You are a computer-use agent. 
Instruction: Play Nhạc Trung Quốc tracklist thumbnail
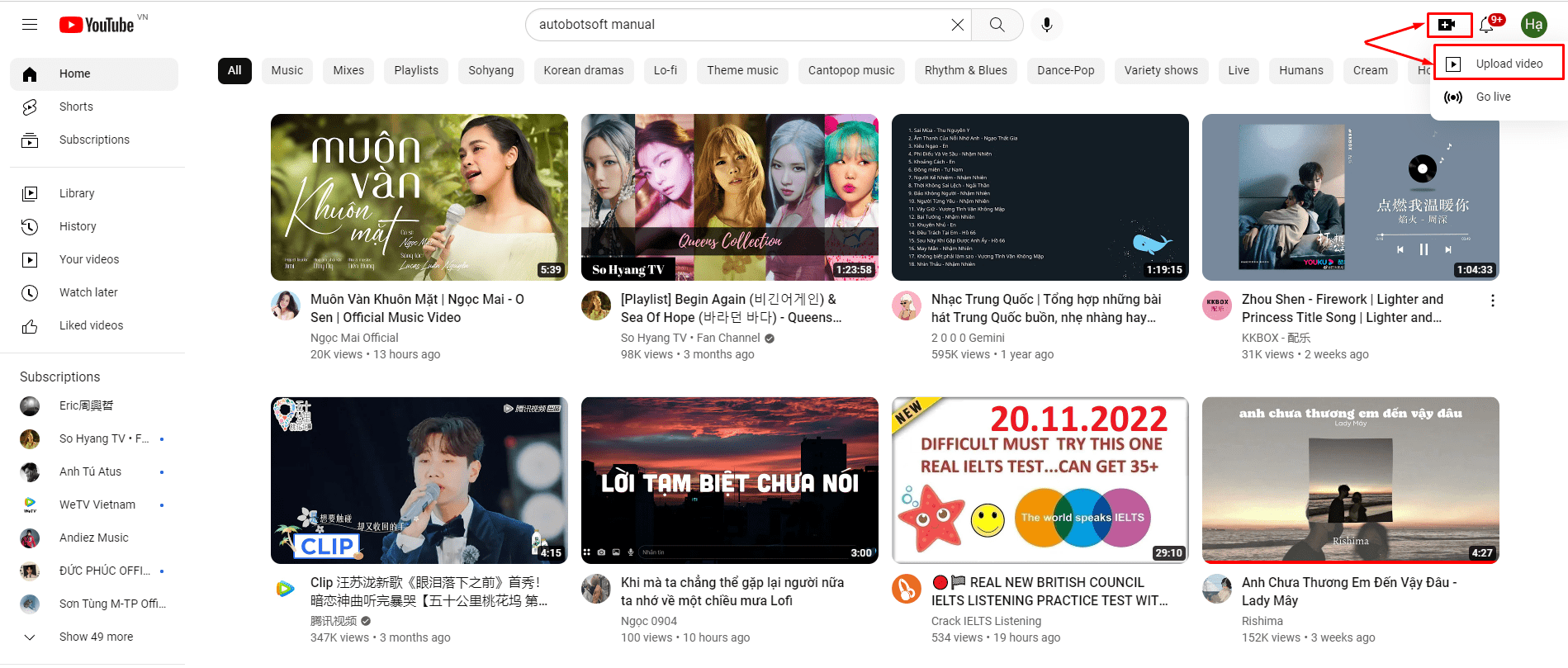click(1040, 197)
